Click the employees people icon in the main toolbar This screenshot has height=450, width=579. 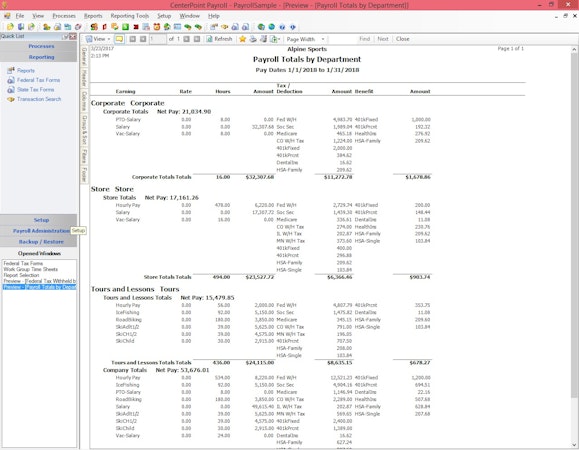pos(47,27)
